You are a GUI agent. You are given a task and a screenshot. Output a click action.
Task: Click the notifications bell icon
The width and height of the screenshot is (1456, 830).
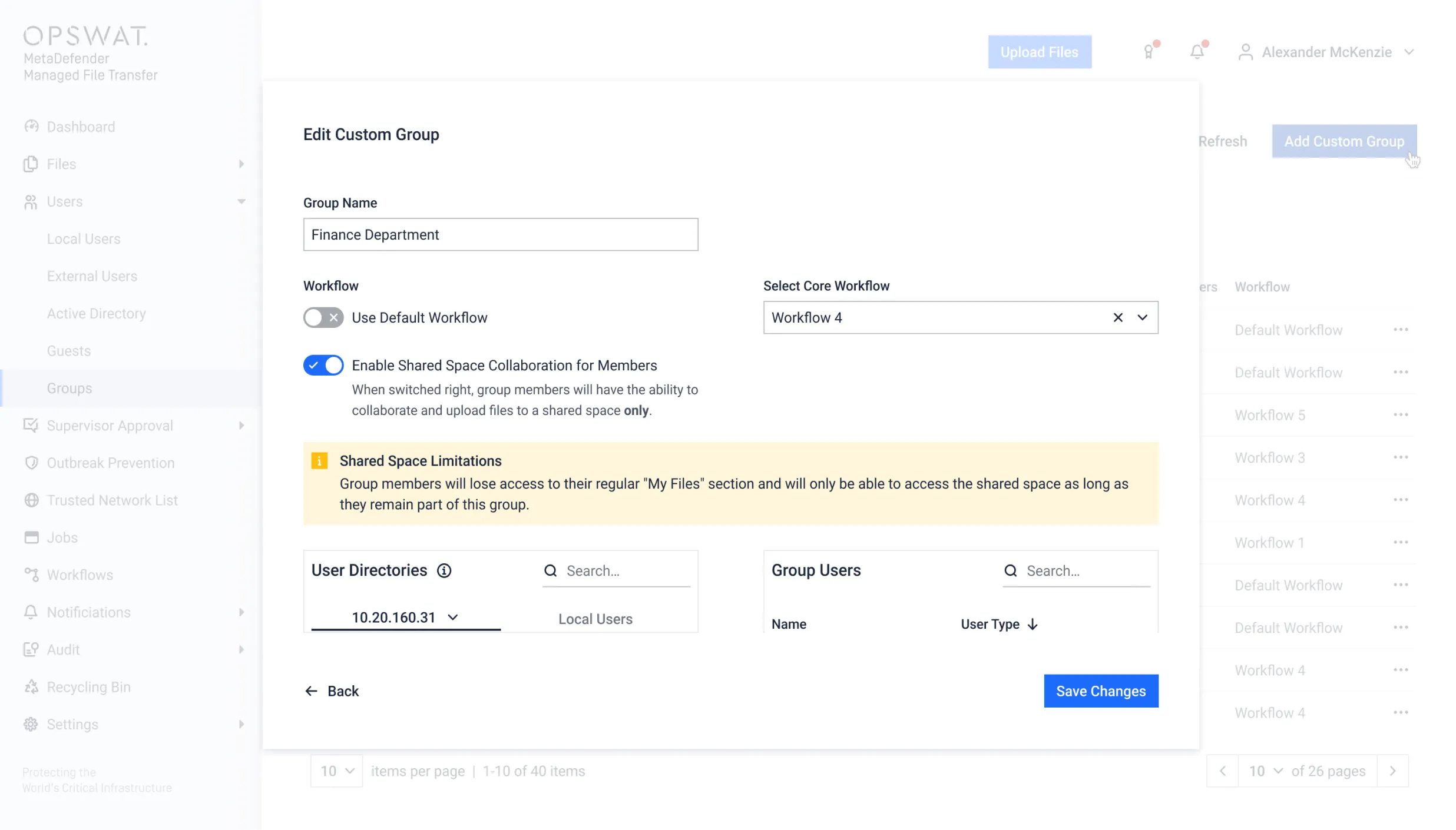1197,52
